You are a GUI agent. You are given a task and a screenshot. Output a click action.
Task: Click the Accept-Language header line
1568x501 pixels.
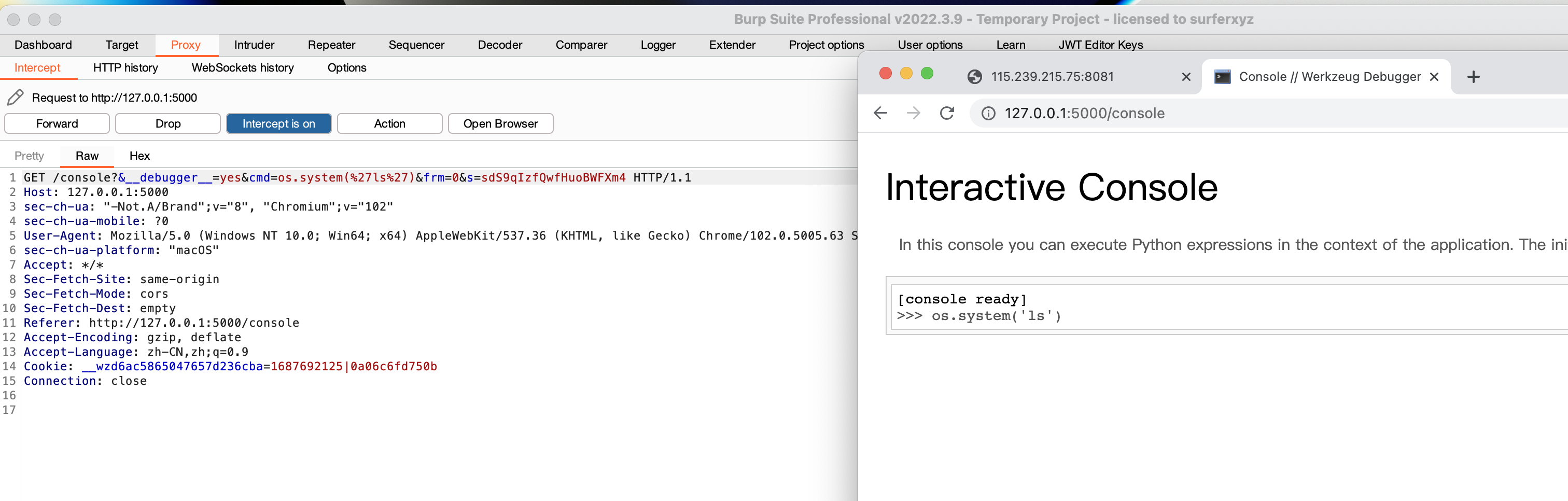point(136,352)
